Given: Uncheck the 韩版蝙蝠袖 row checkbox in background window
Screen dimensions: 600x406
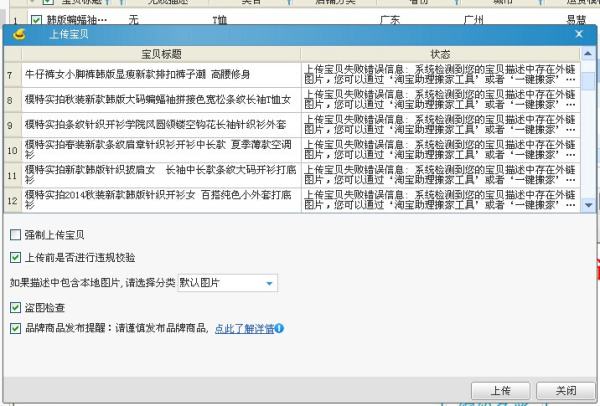Looking at the screenshot, I should tap(36, 20).
